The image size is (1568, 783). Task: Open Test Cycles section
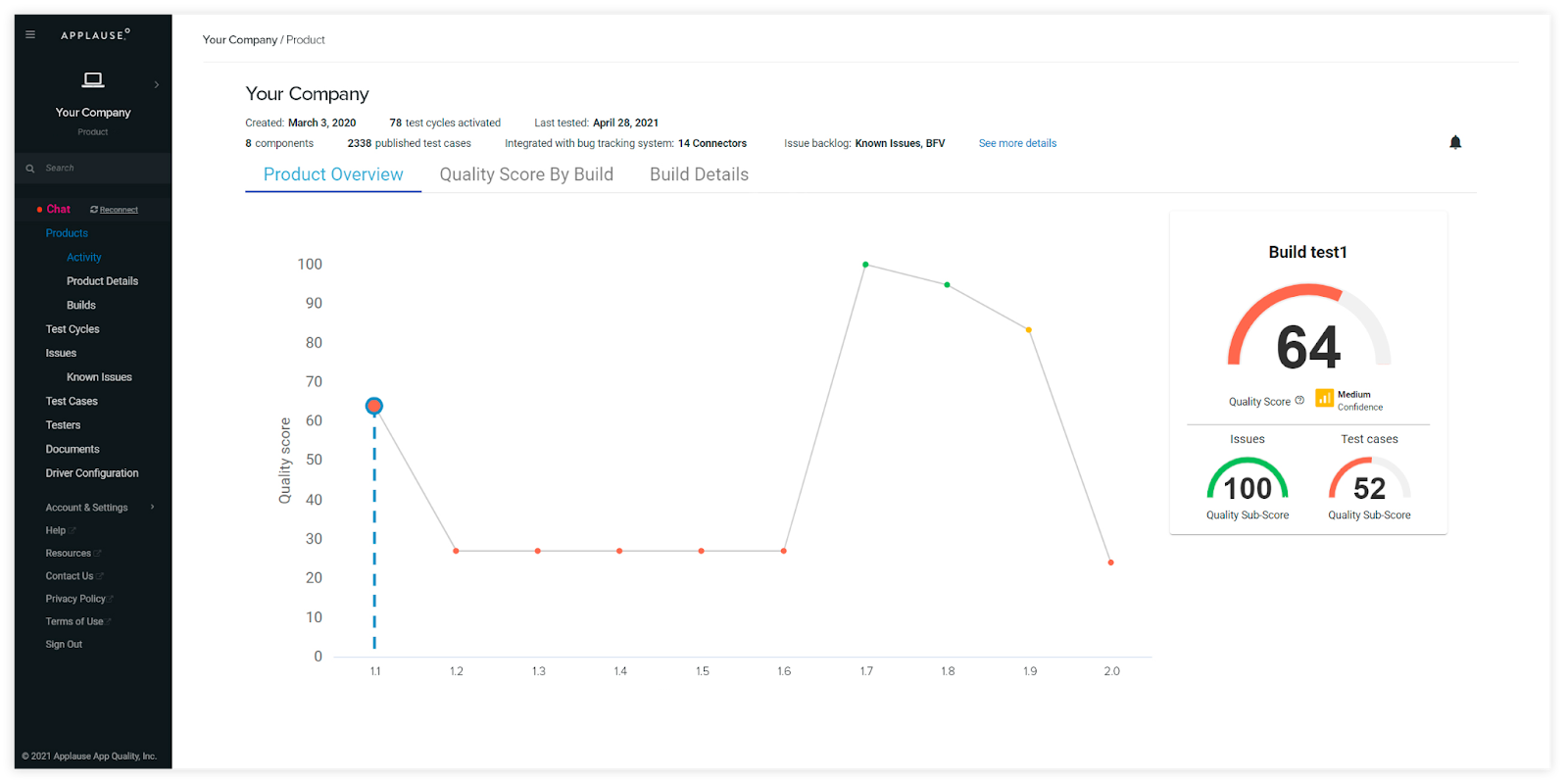[x=73, y=329]
